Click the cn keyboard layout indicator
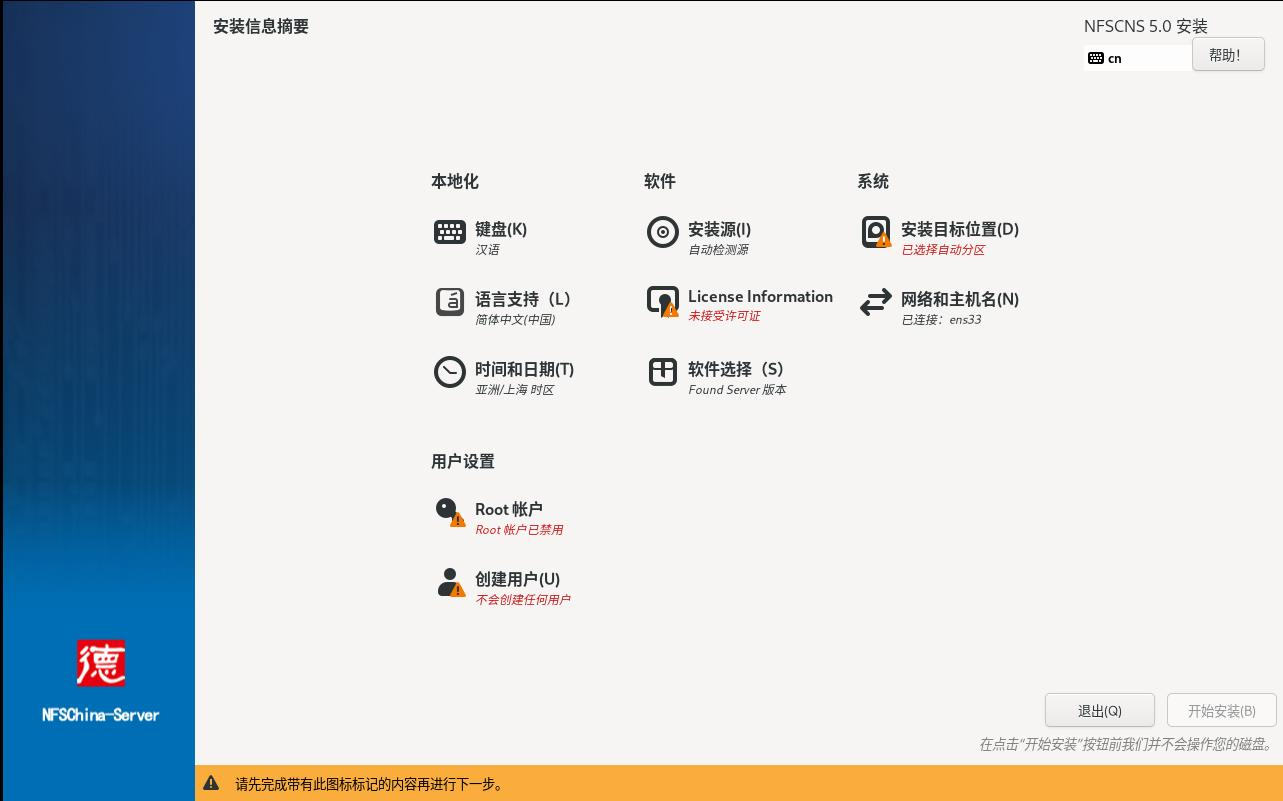This screenshot has width=1283, height=801. click(x=1137, y=58)
